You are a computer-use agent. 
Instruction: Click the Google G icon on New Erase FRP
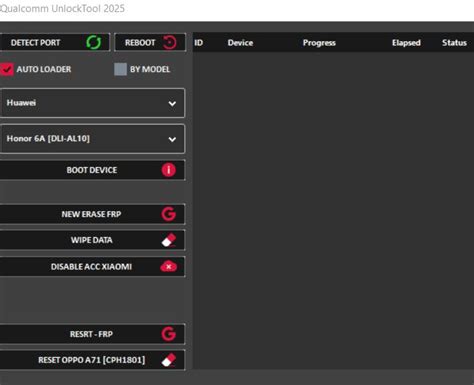pyautogui.click(x=169, y=214)
